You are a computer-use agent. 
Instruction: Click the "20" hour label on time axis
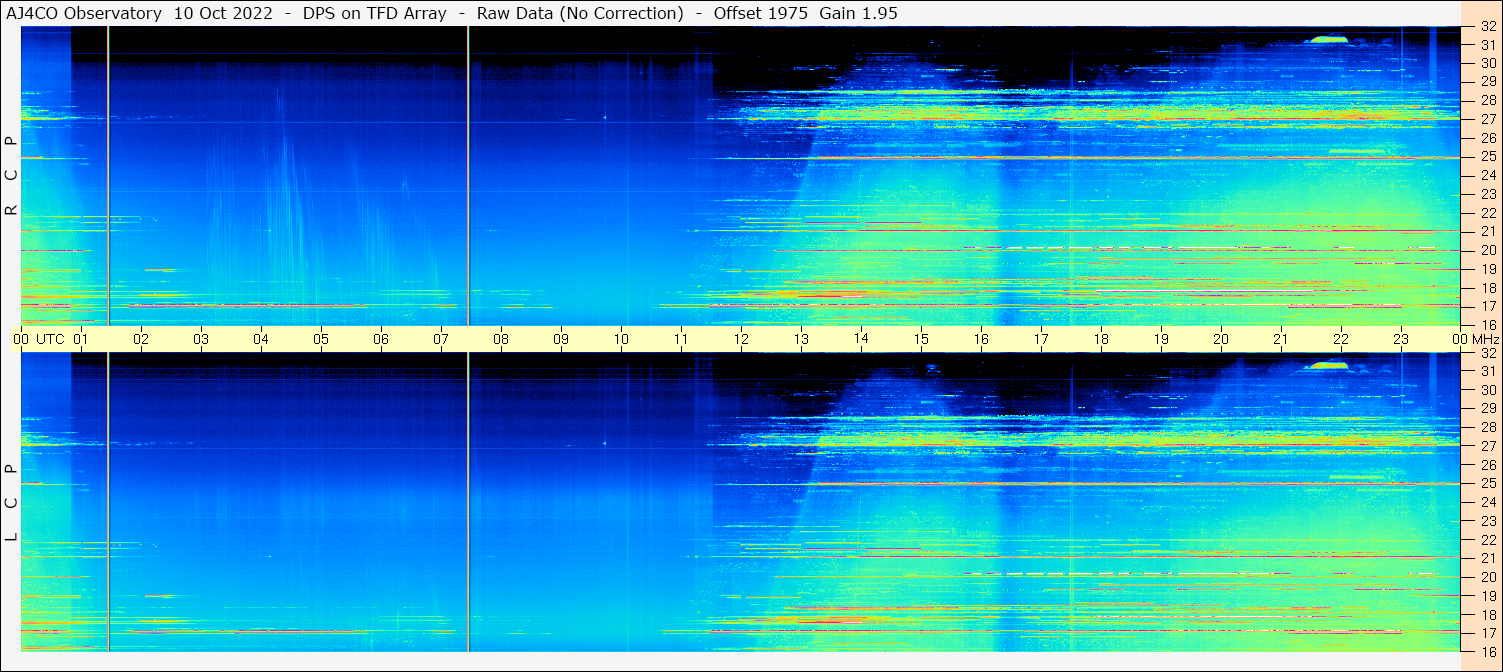click(x=1221, y=339)
